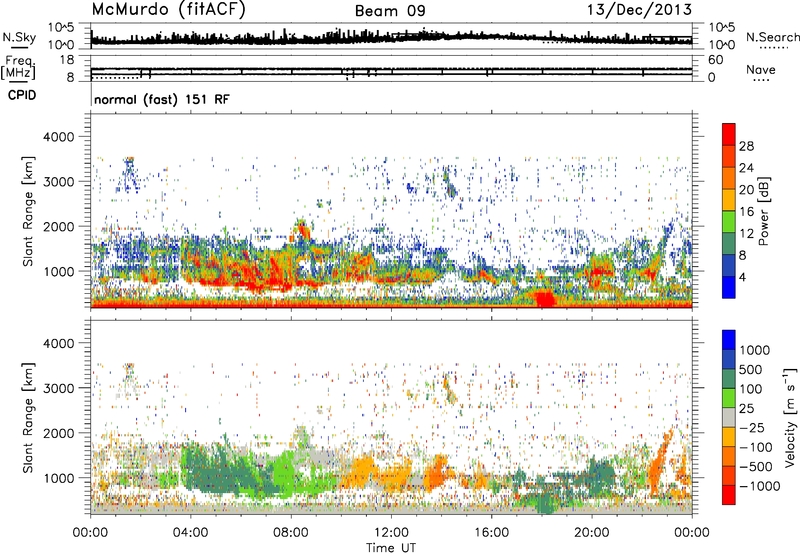Viewport: 800px width, 554px height.
Task: Click the 08:00 time tick label
Action: 291,533
